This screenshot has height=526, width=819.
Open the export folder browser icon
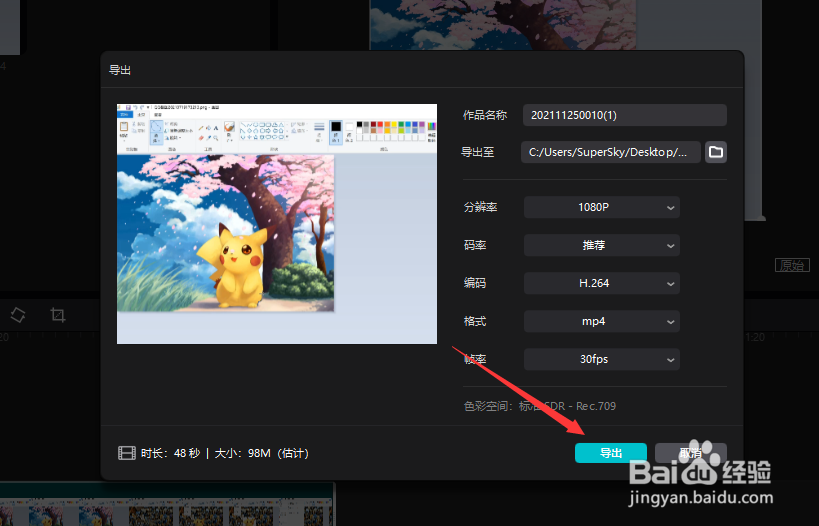(x=716, y=152)
